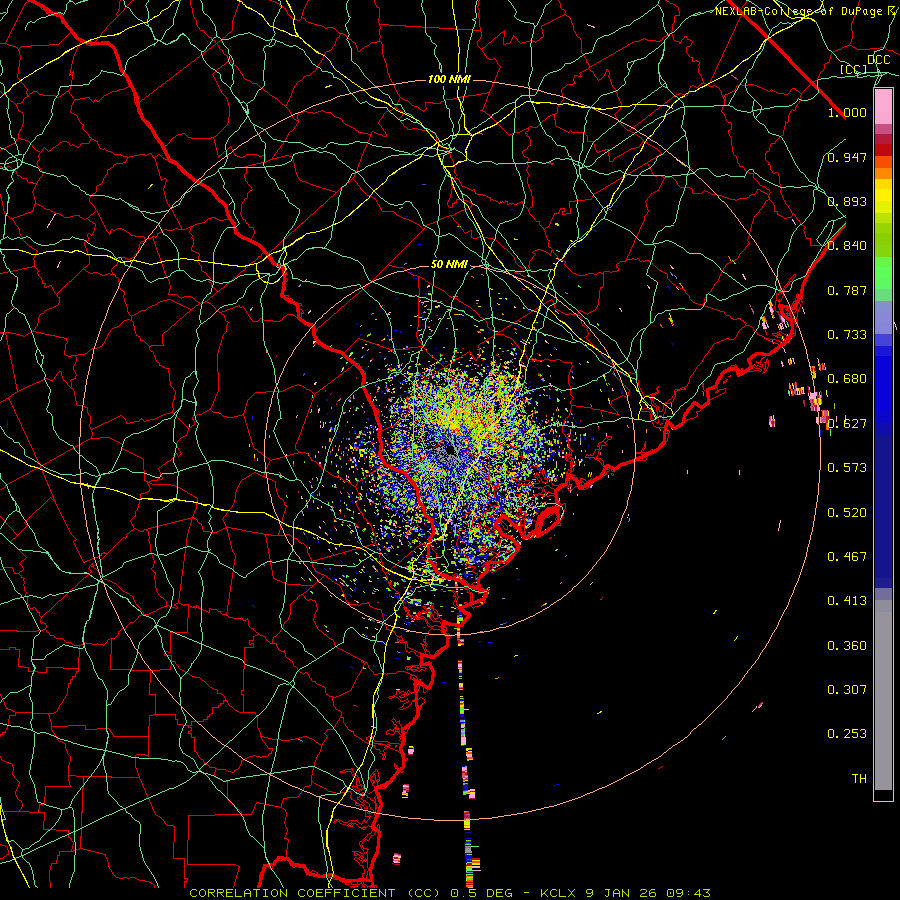Select the 0.253 scale value
This screenshot has height=900, width=900.
[x=847, y=734]
